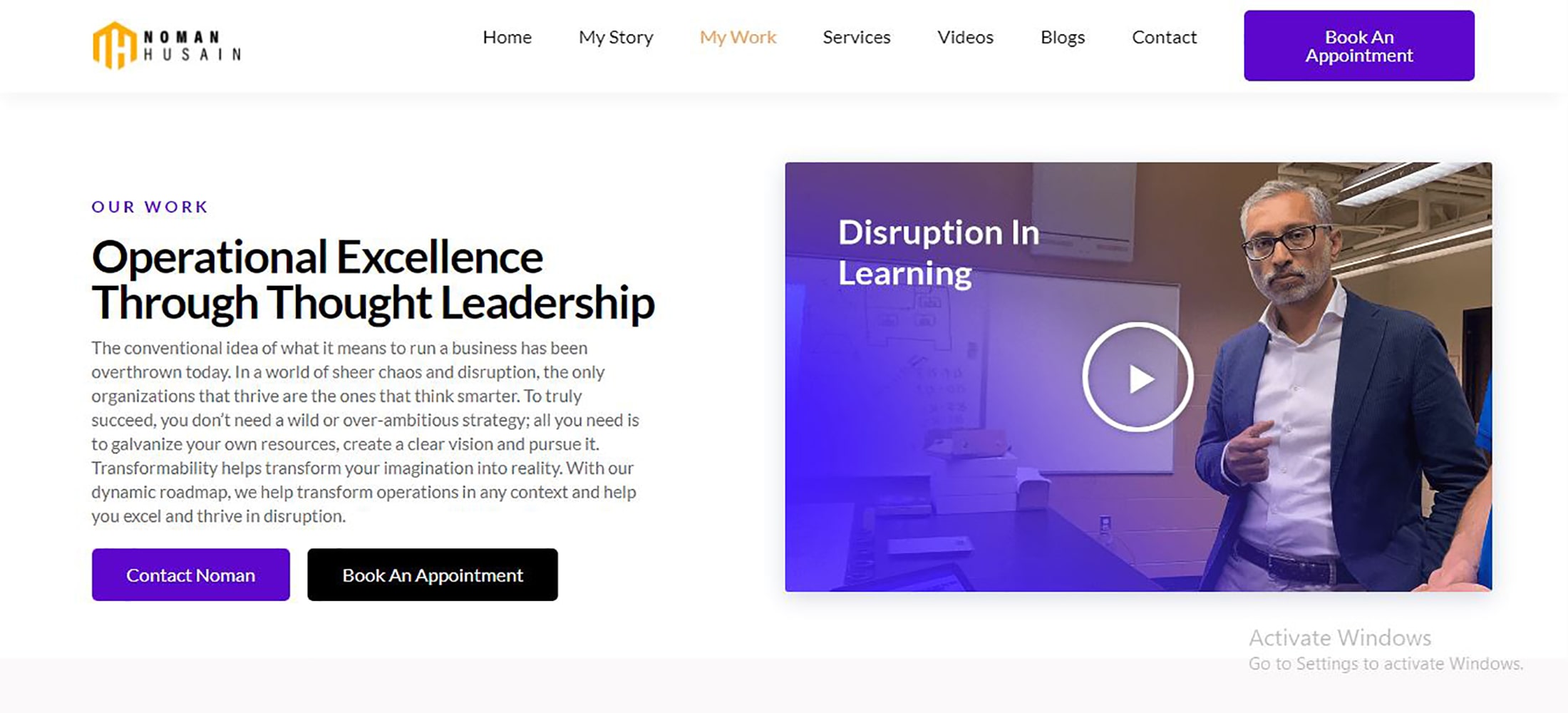
Task: Click the header Book An Appointment button
Action: pyautogui.click(x=1359, y=46)
